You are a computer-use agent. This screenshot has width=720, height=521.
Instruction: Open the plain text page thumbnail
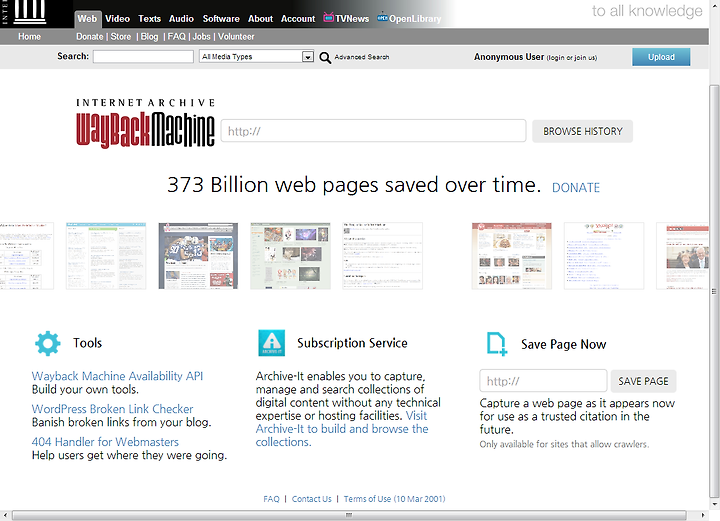tap(382, 256)
